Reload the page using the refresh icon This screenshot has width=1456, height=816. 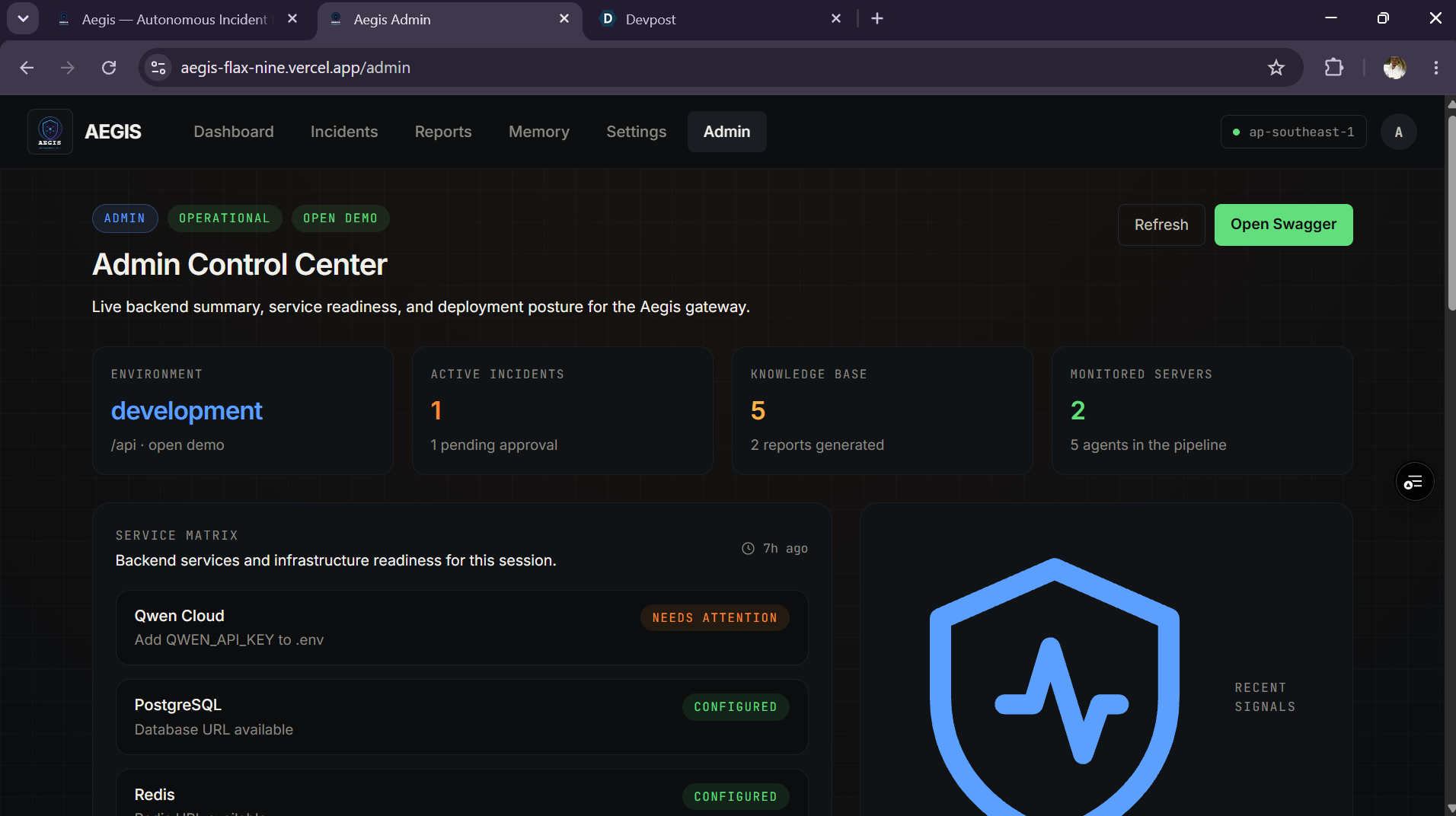(109, 68)
